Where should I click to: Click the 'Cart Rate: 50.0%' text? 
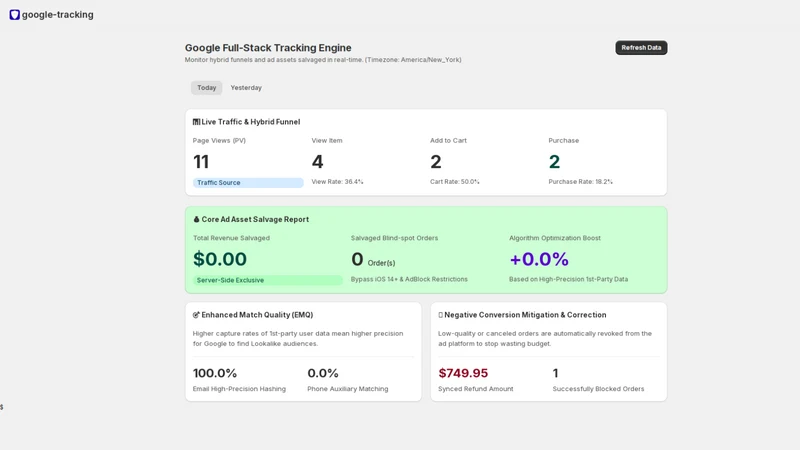[455, 182]
